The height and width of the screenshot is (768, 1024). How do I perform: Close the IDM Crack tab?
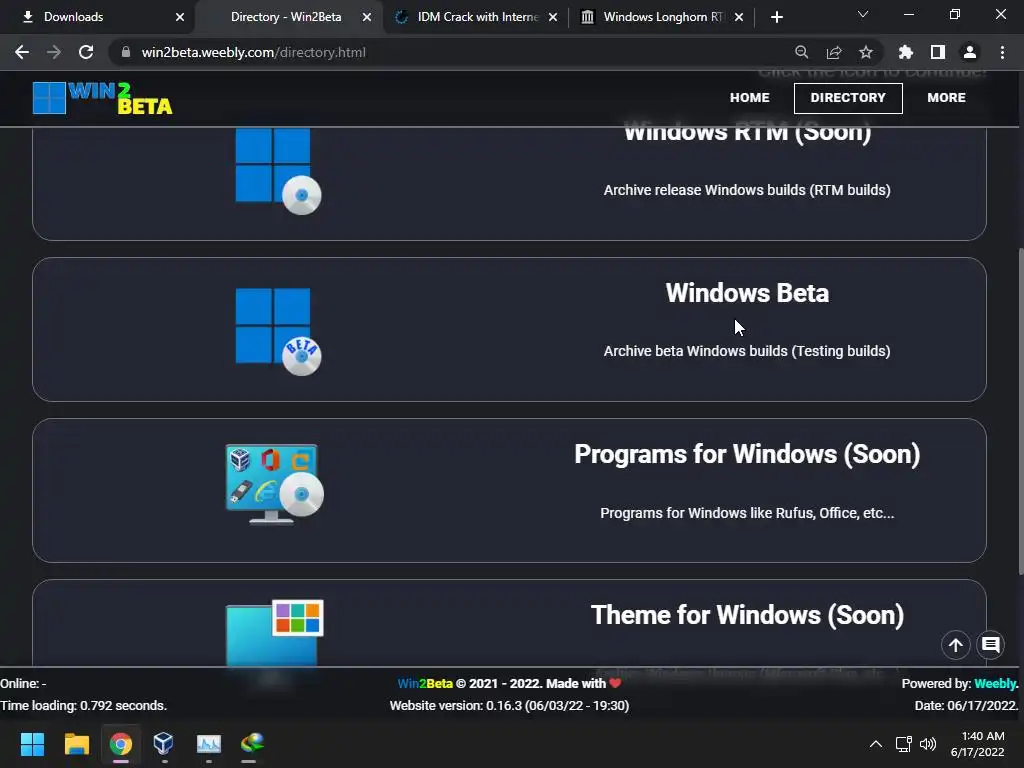(553, 17)
